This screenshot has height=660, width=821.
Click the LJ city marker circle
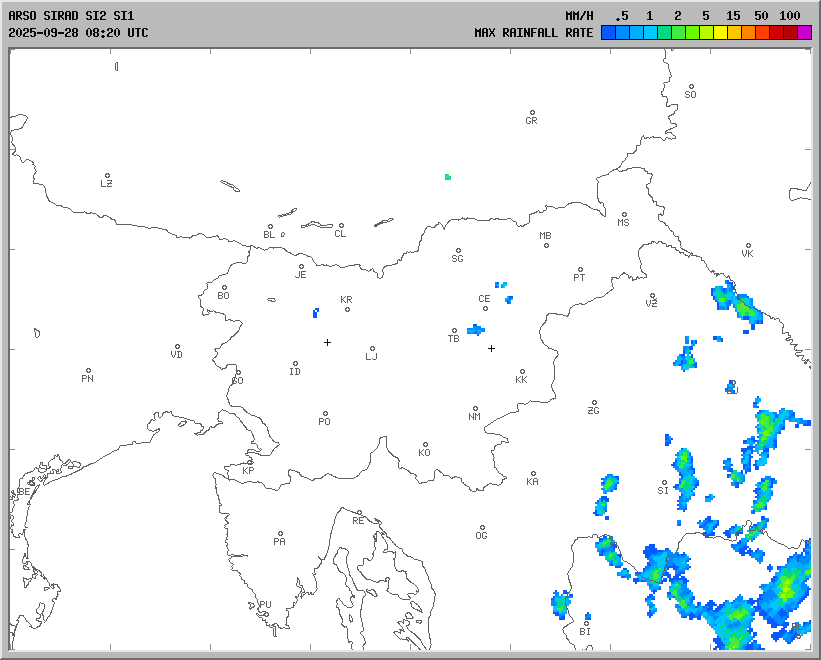(372, 349)
